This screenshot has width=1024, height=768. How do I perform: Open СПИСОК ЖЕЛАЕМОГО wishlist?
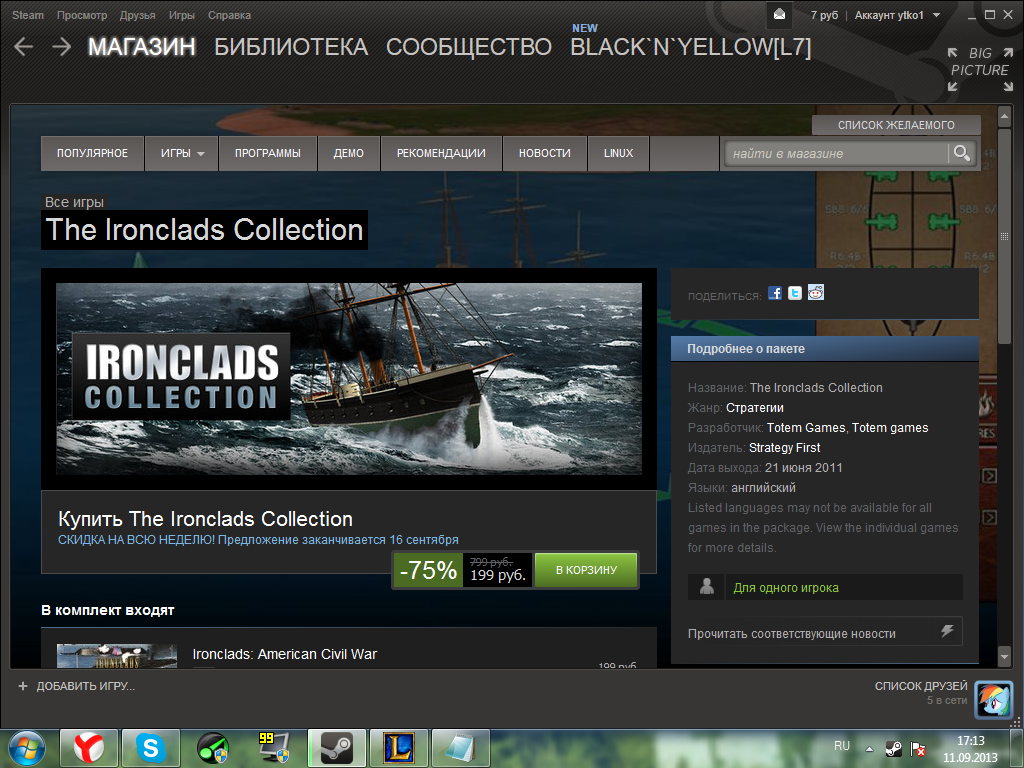[896, 125]
